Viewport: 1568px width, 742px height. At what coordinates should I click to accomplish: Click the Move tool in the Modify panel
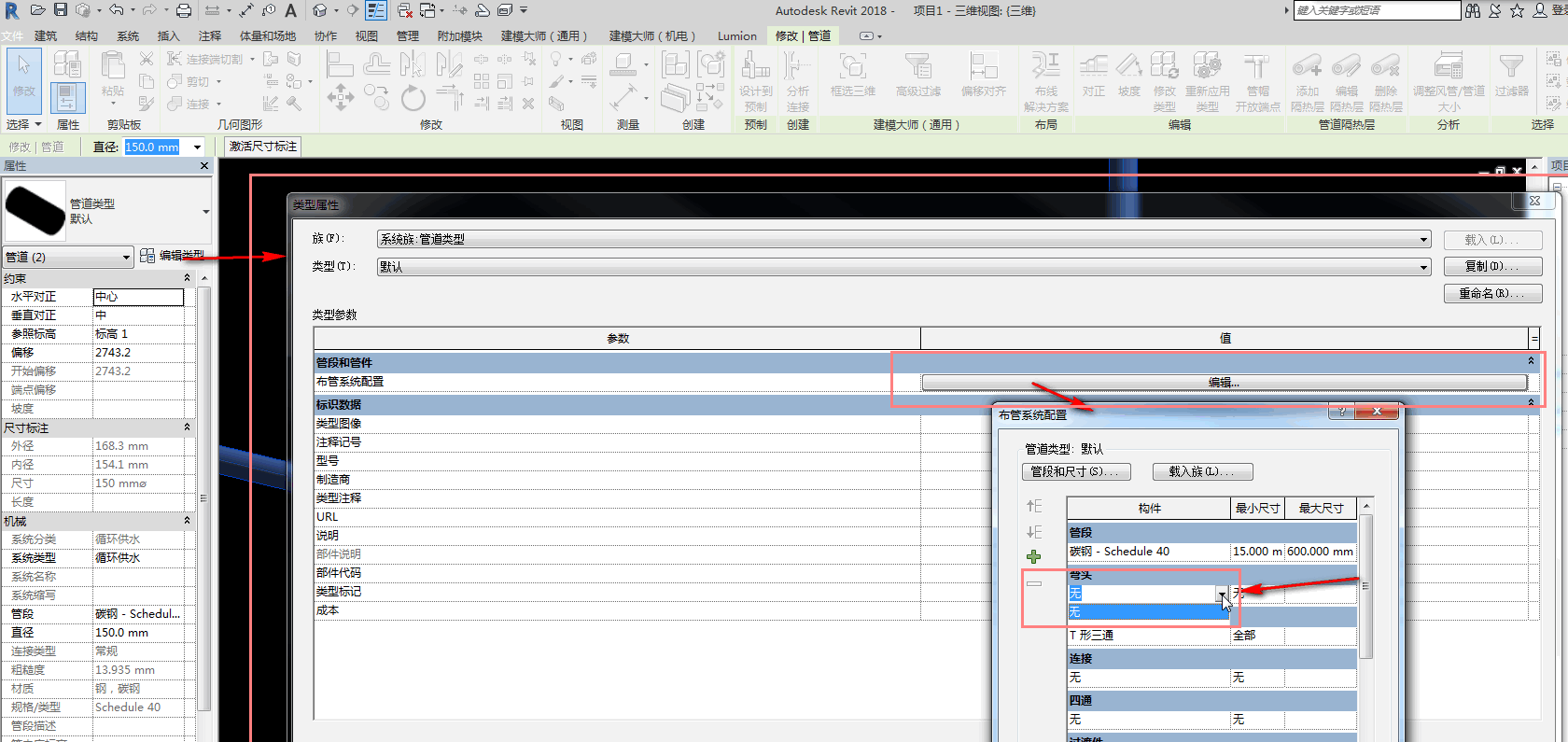(x=340, y=97)
